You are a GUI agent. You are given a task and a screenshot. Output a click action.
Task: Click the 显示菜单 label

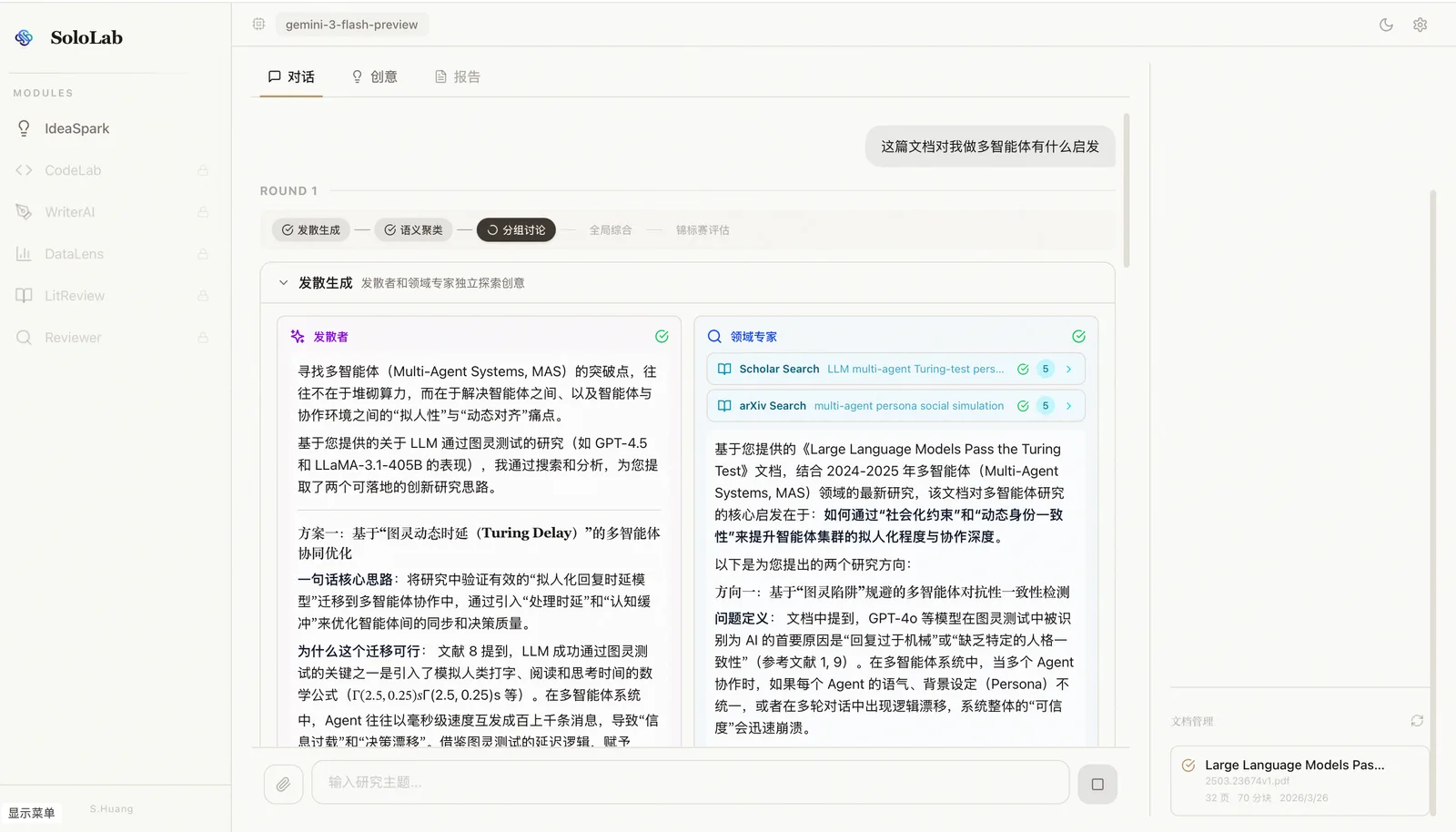pos(32,813)
